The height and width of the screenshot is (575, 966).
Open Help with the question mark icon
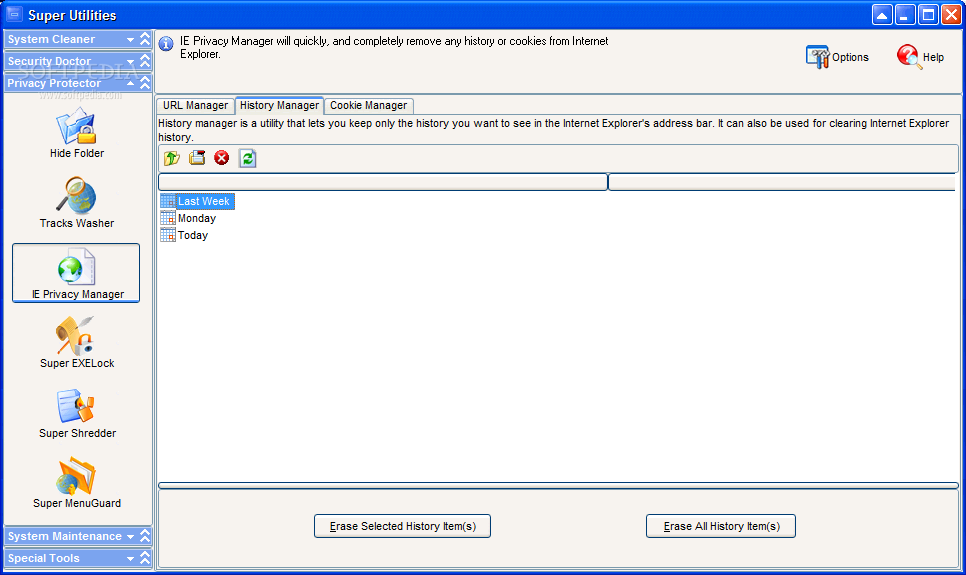920,57
